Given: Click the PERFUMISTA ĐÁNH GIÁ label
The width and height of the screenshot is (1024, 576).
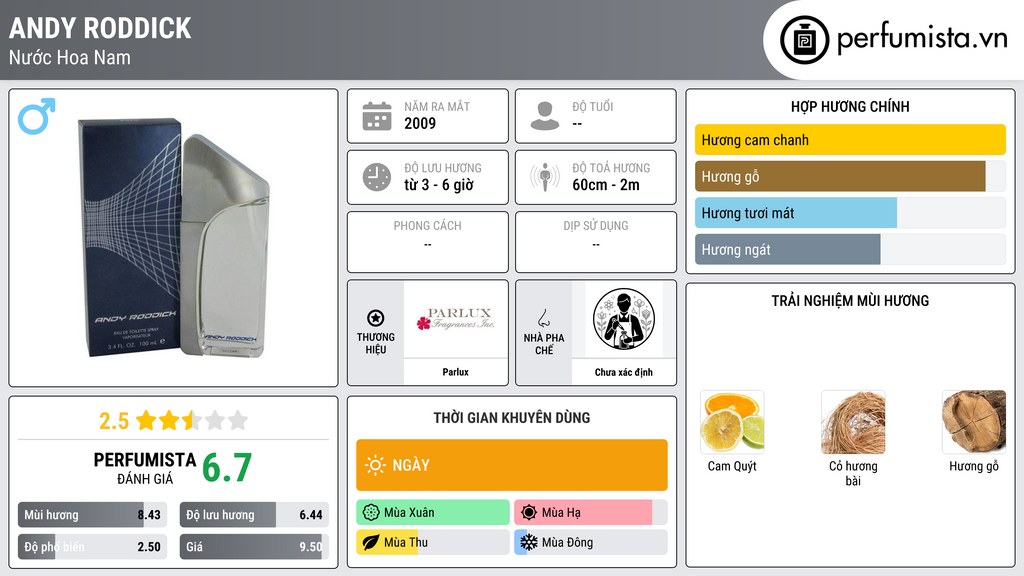Looking at the screenshot, I should (145, 468).
